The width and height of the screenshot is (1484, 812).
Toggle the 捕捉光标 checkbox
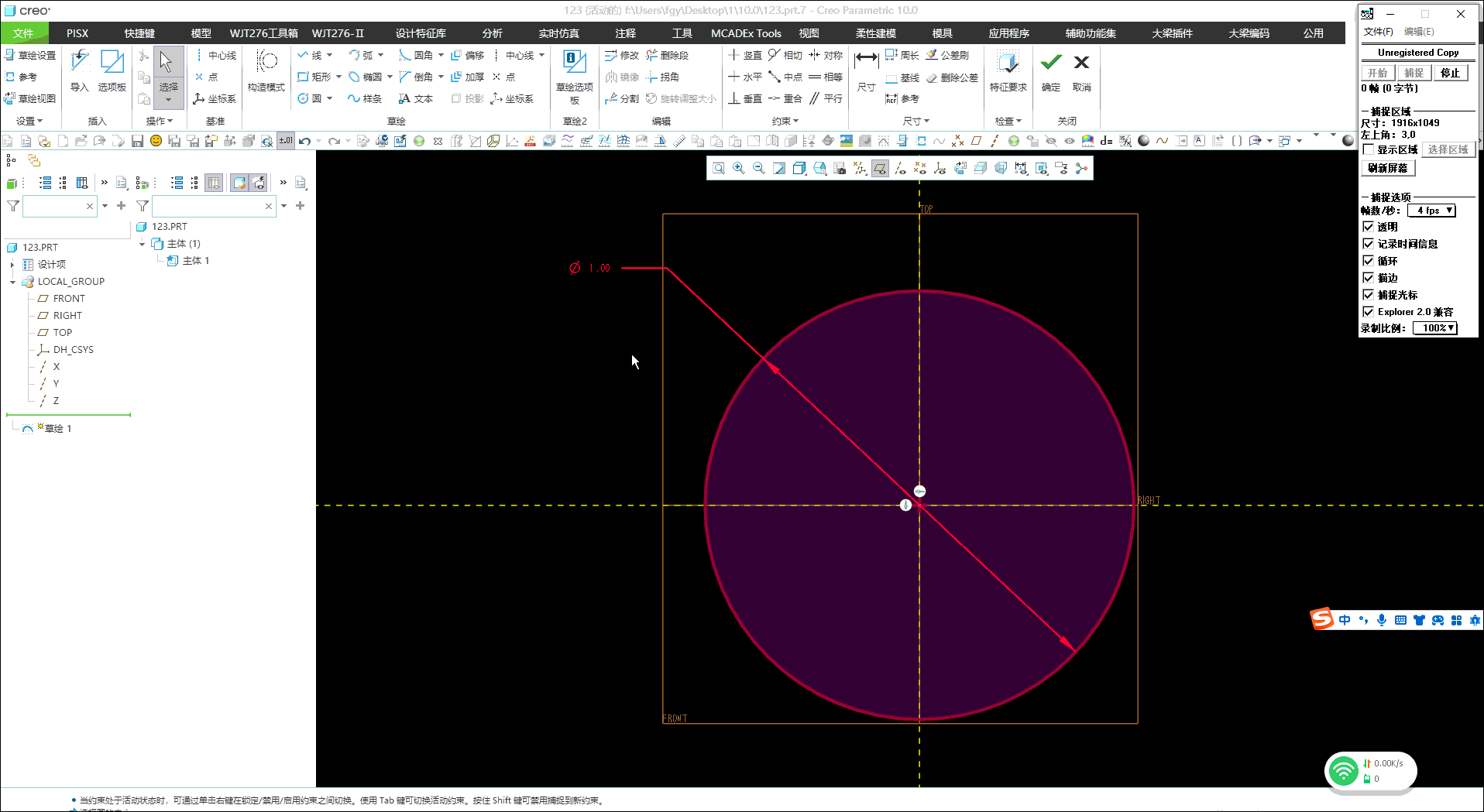(x=1368, y=295)
